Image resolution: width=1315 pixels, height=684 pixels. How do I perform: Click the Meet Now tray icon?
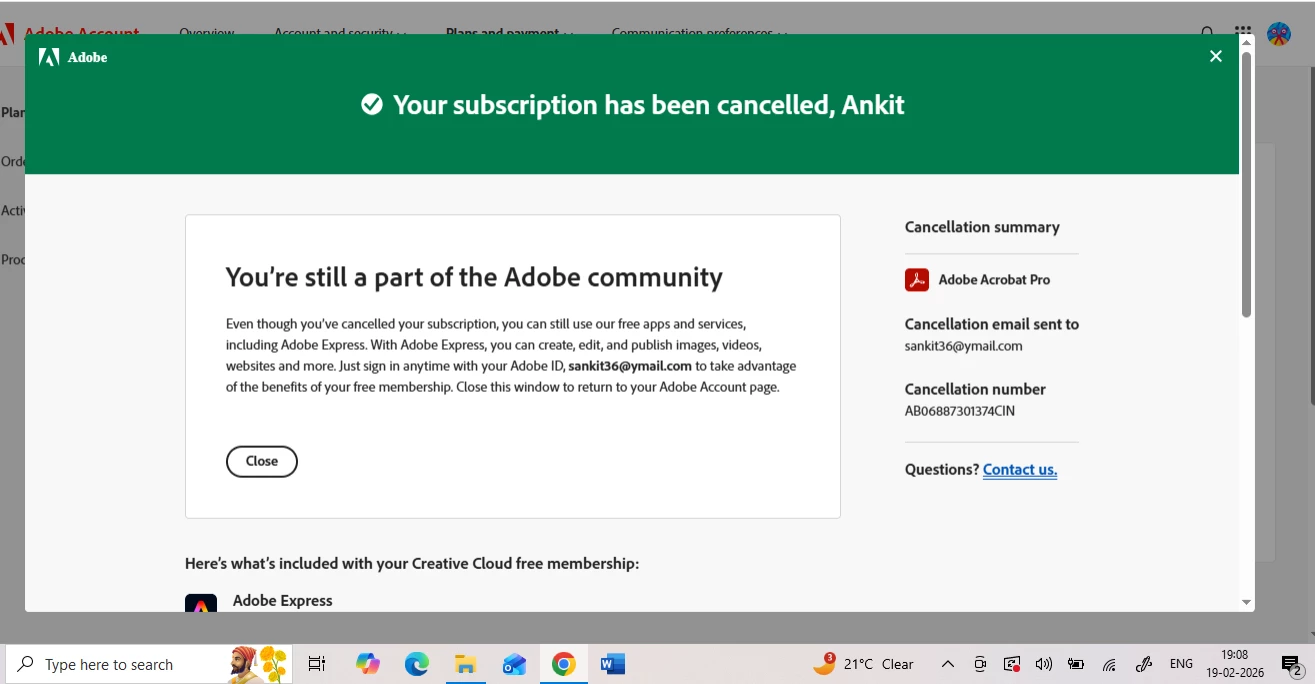point(980,664)
